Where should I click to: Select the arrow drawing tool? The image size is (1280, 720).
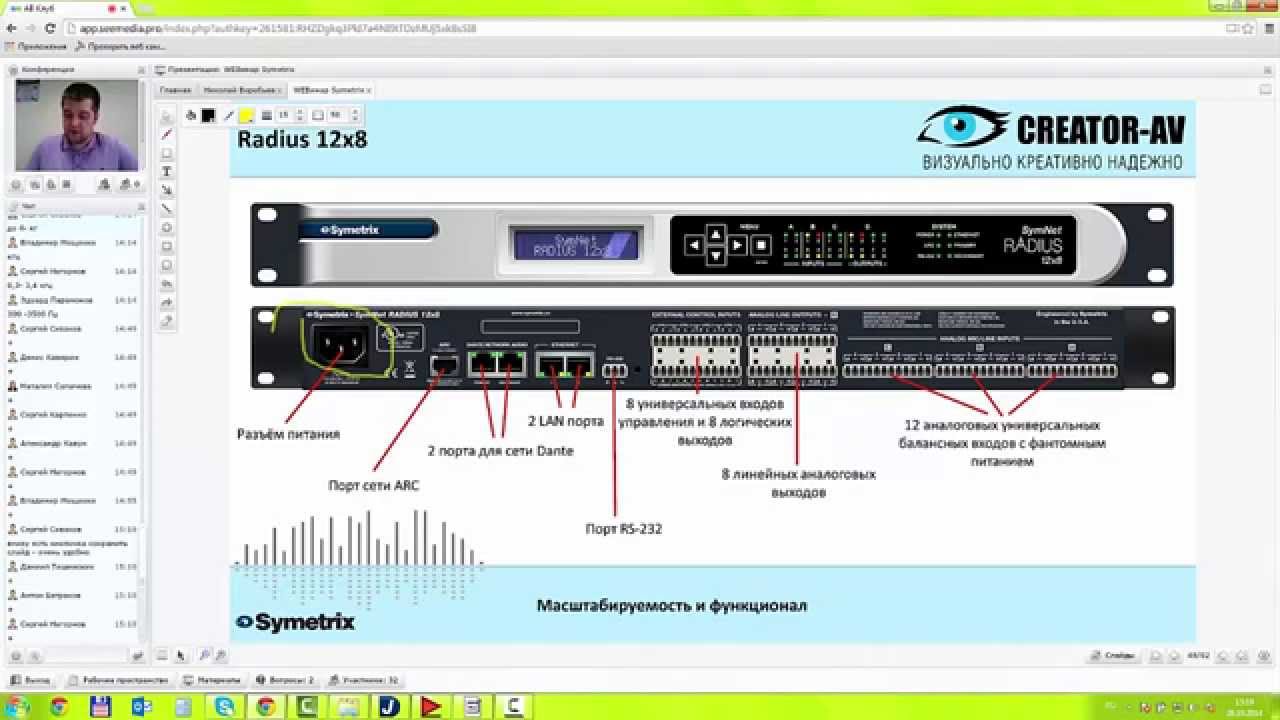click(167, 189)
